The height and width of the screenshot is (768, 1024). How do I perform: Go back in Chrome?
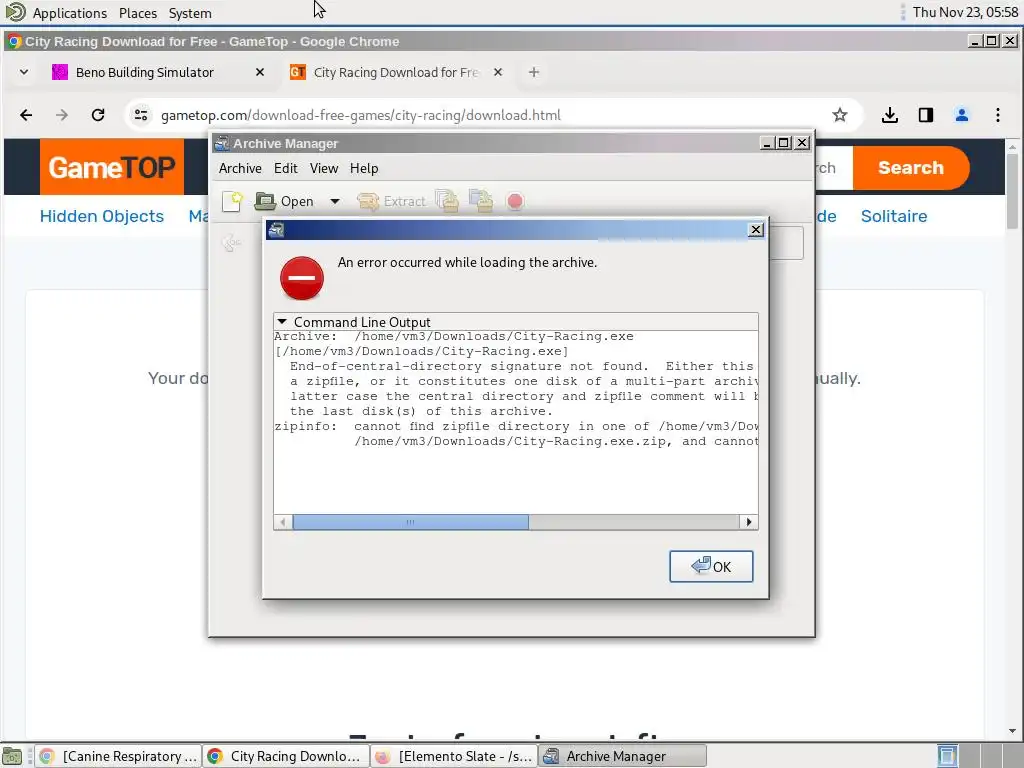coord(26,115)
